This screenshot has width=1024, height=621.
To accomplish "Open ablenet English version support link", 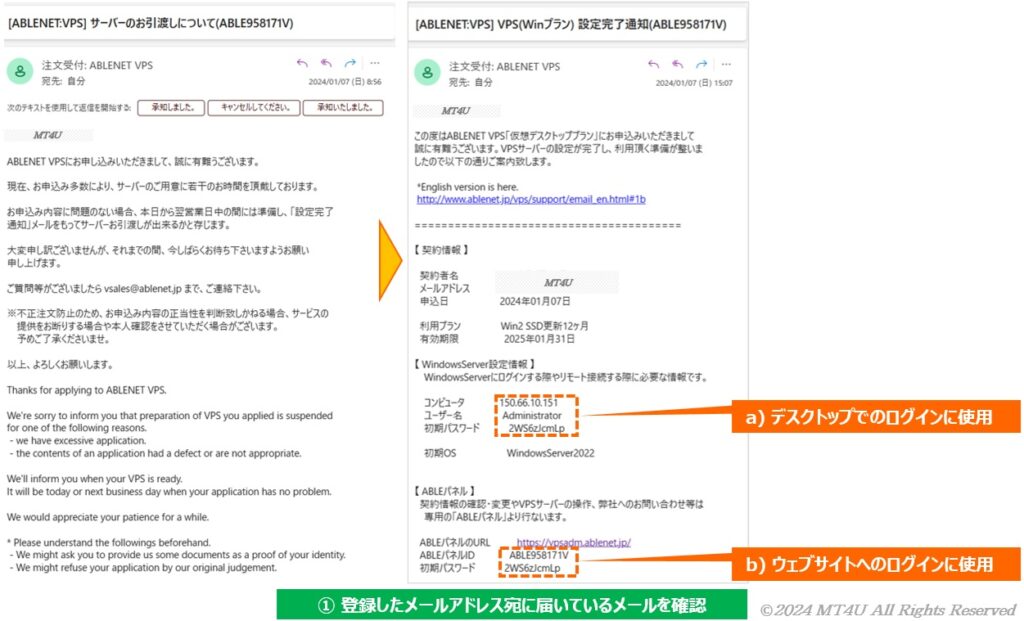I will click(531, 199).
